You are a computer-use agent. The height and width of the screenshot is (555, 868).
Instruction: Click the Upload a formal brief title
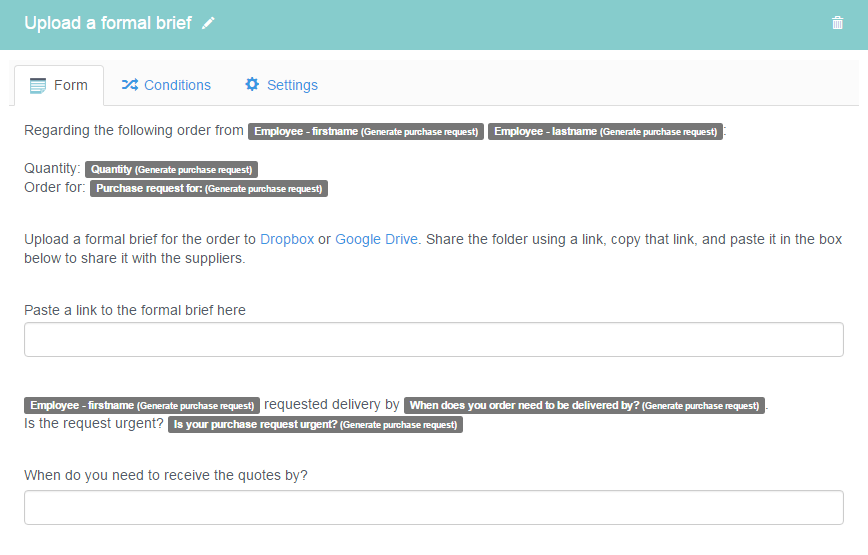[108, 23]
